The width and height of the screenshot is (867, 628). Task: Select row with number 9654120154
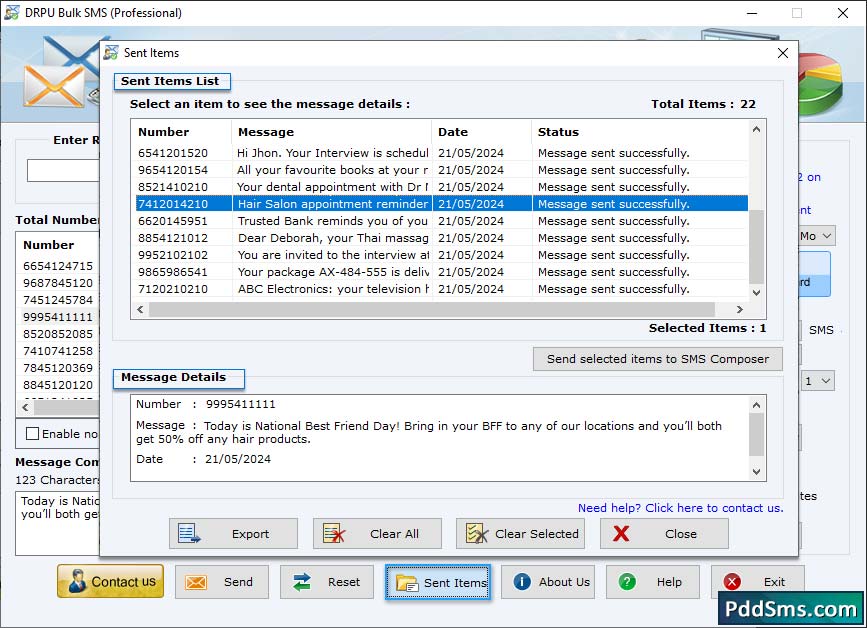442,170
